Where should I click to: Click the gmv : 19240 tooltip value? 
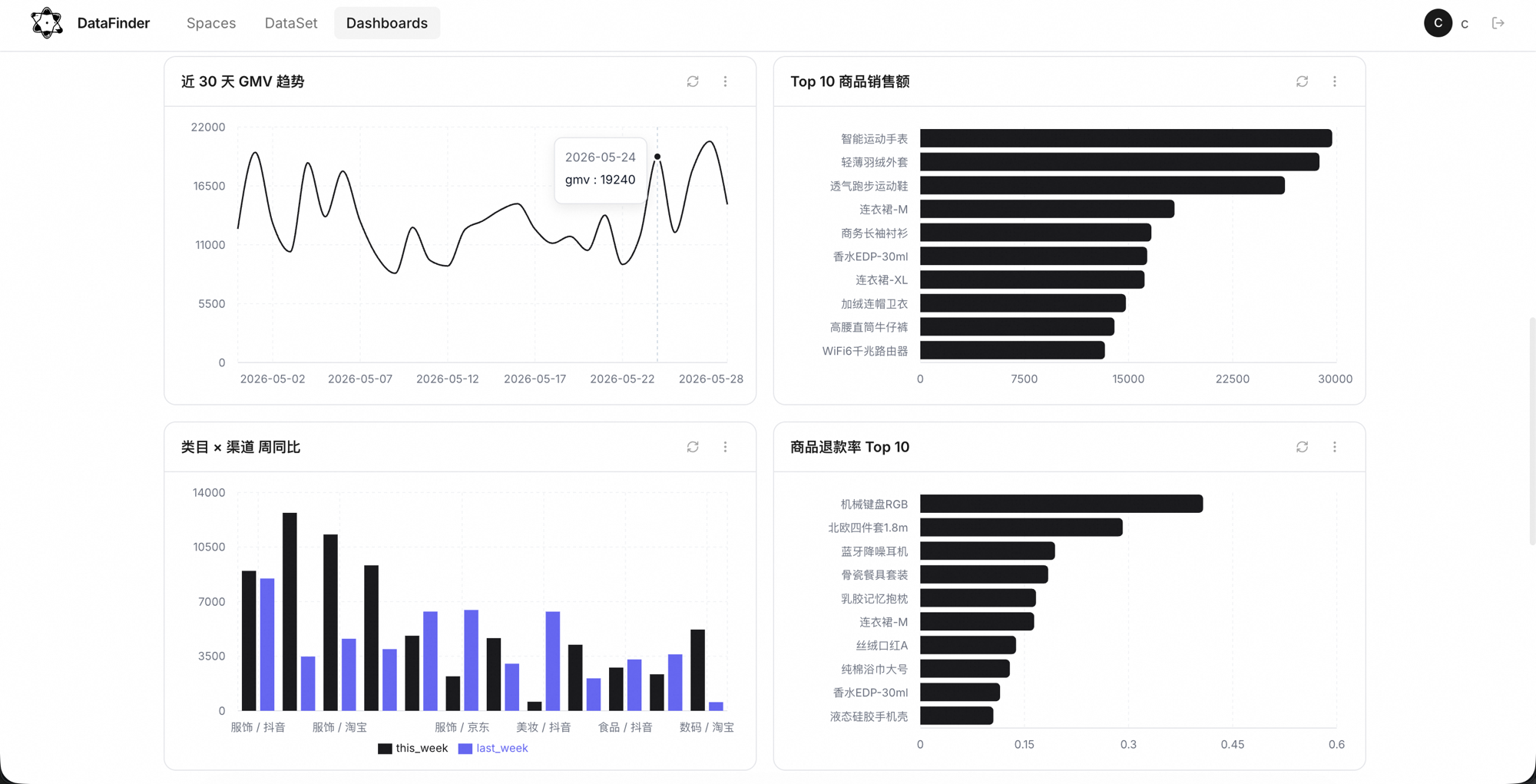pos(601,180)
